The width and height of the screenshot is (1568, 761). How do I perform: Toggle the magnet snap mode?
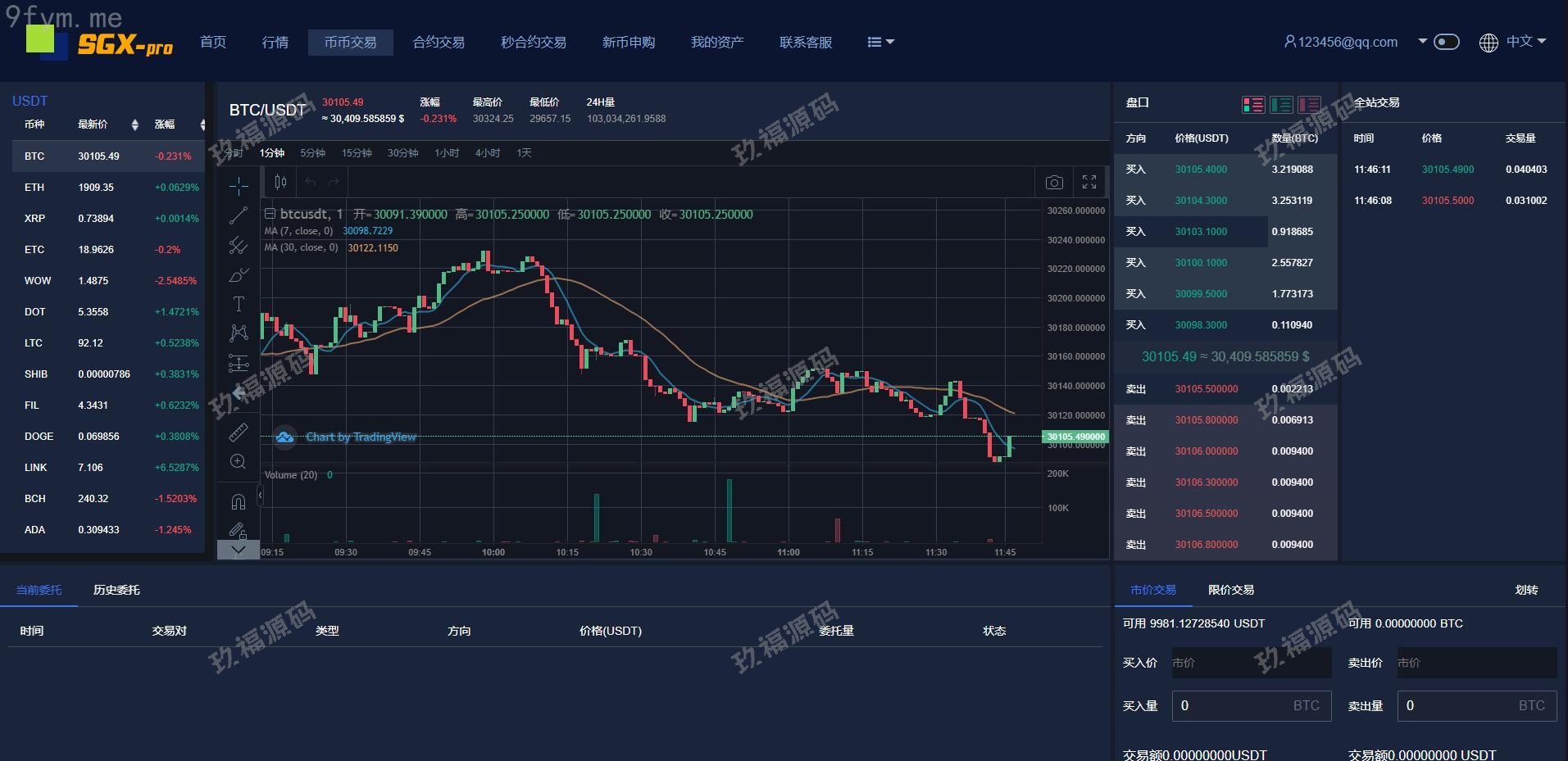click(x=239, y=501)
